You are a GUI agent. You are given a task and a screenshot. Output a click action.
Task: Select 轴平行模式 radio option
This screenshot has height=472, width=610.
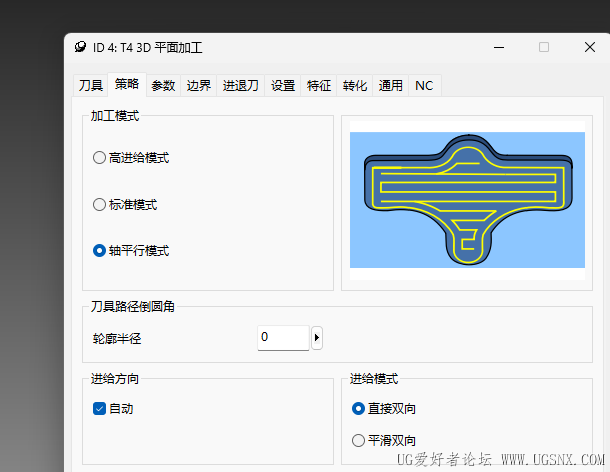pyautogui.click(x=131, y=250)
